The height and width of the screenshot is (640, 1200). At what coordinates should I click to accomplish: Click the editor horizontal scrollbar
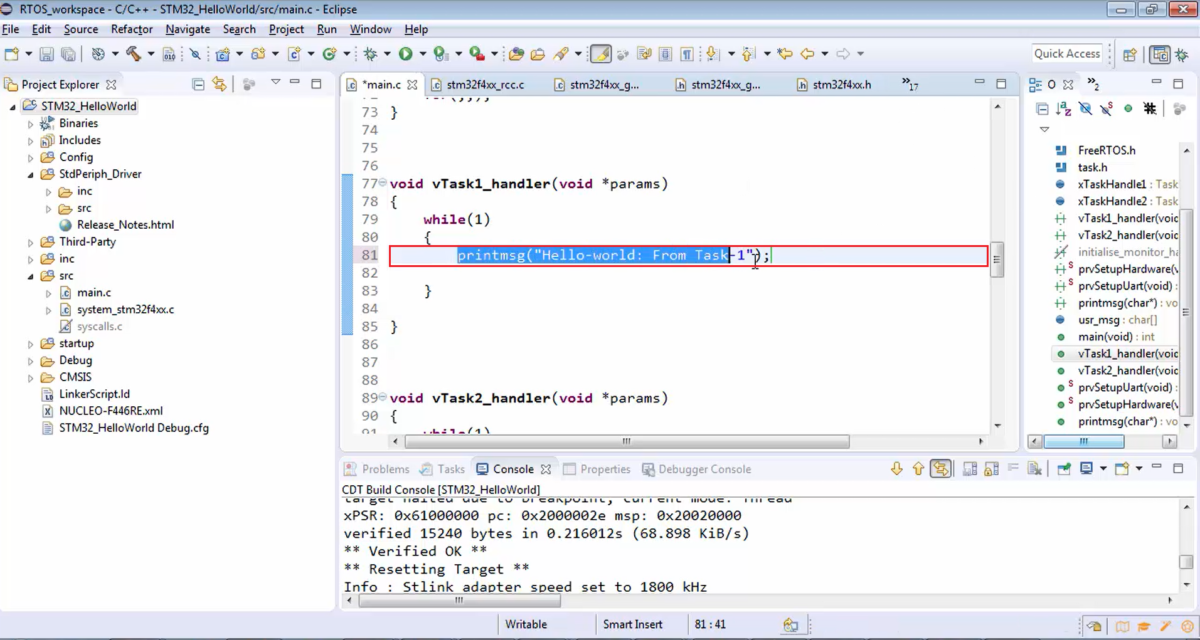point(626,441)
